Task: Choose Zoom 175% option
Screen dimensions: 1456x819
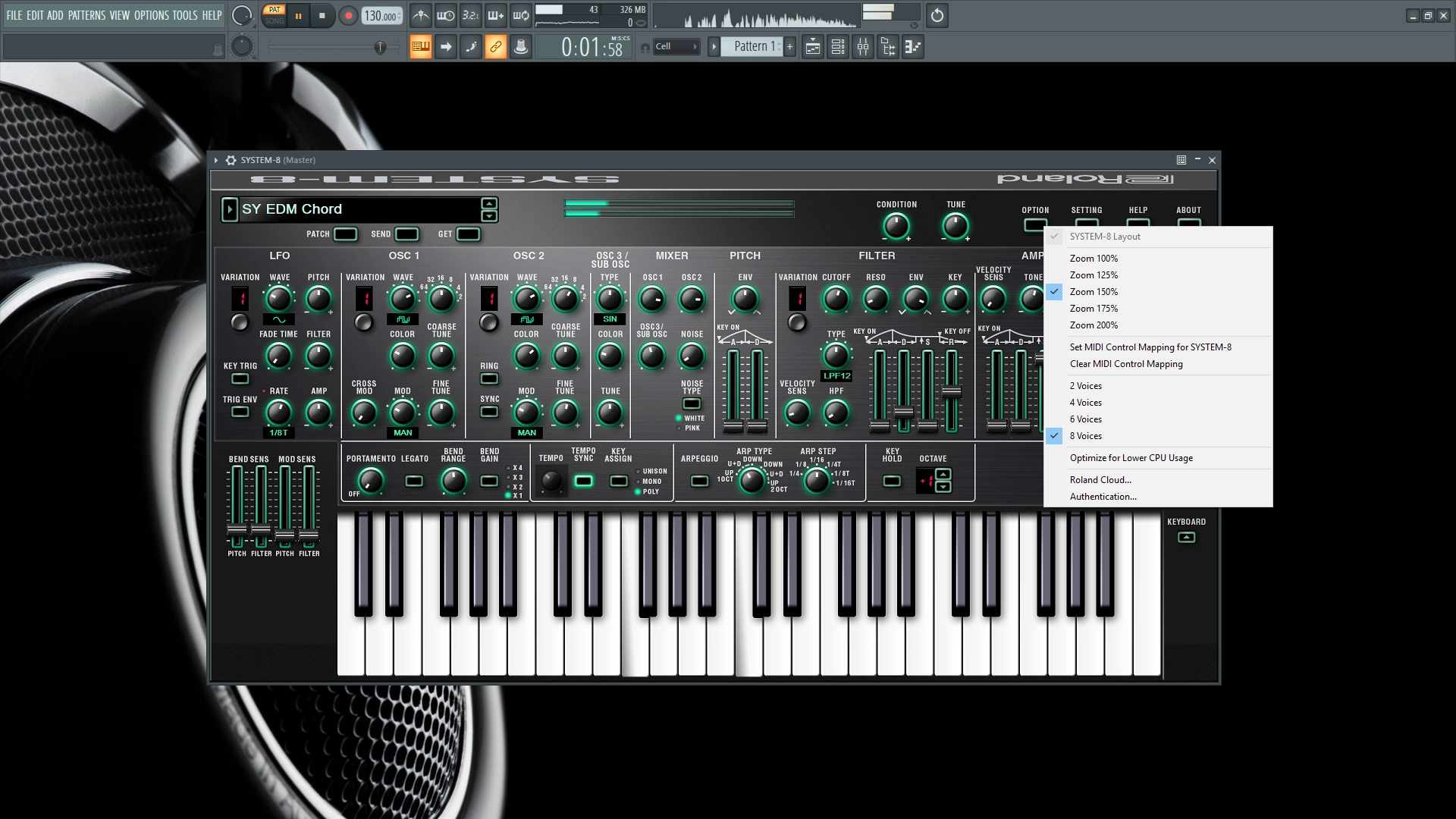Action: [1158, 309]
